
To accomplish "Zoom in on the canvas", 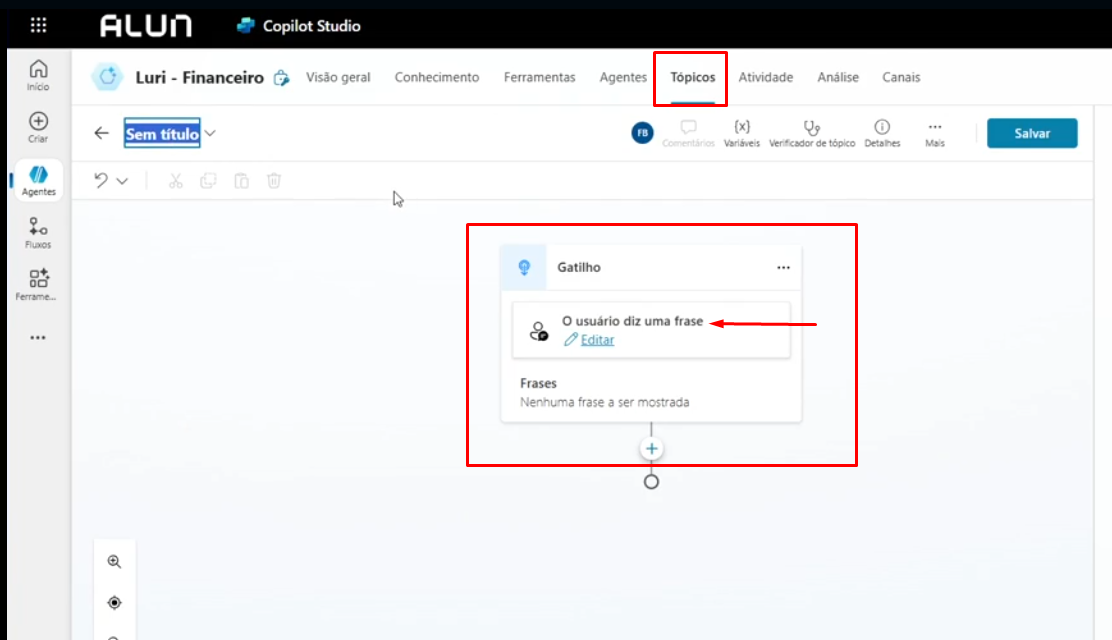I will 114,562.
